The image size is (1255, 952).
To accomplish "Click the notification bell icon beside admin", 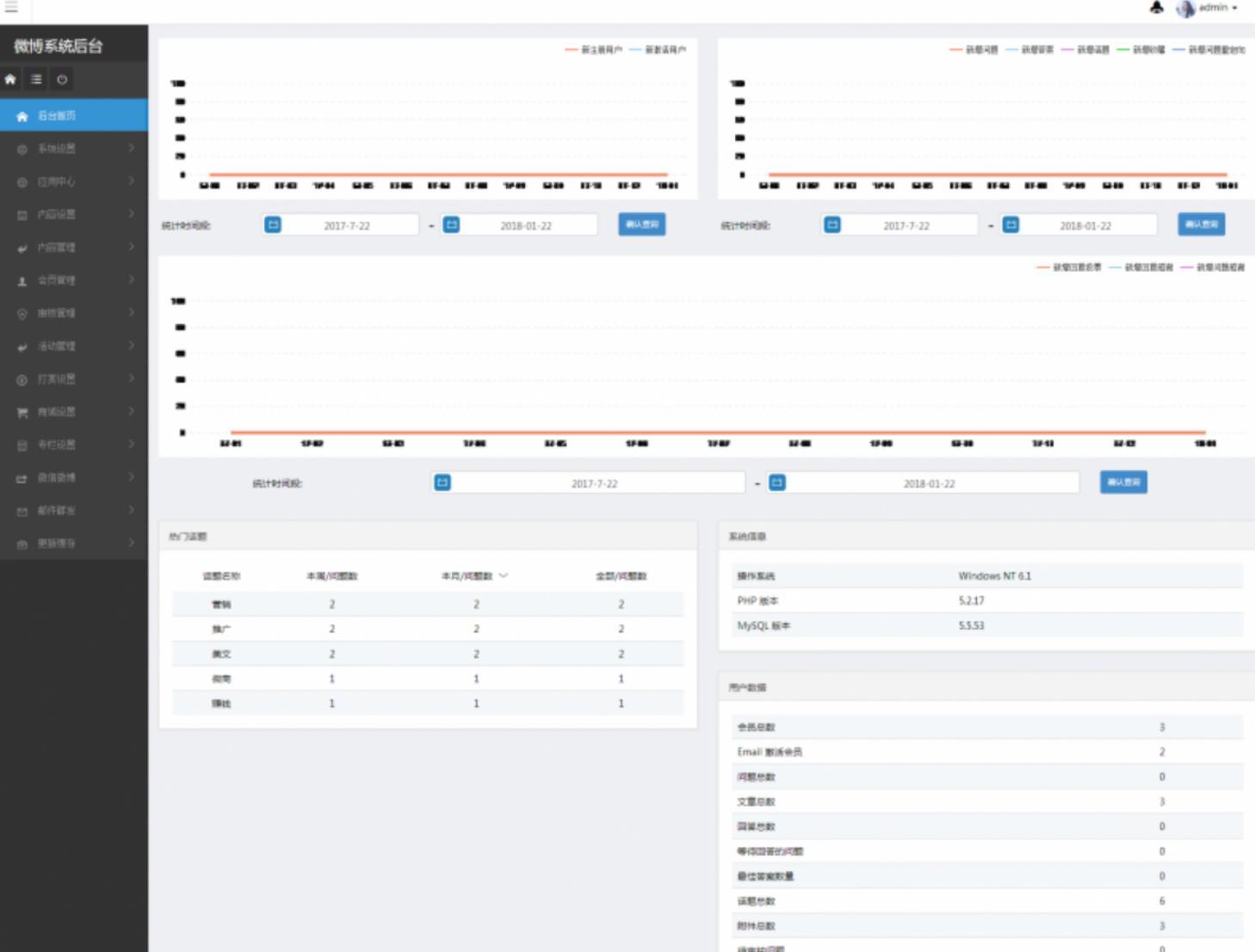I will (x=1157, y=8).
